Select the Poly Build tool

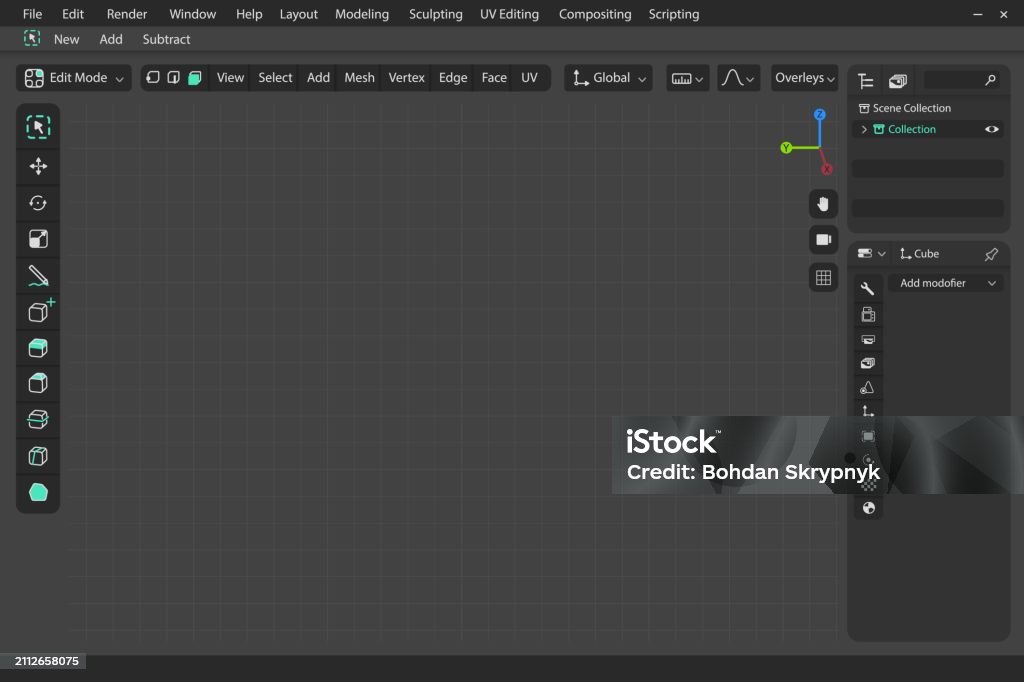click(38, 492)
